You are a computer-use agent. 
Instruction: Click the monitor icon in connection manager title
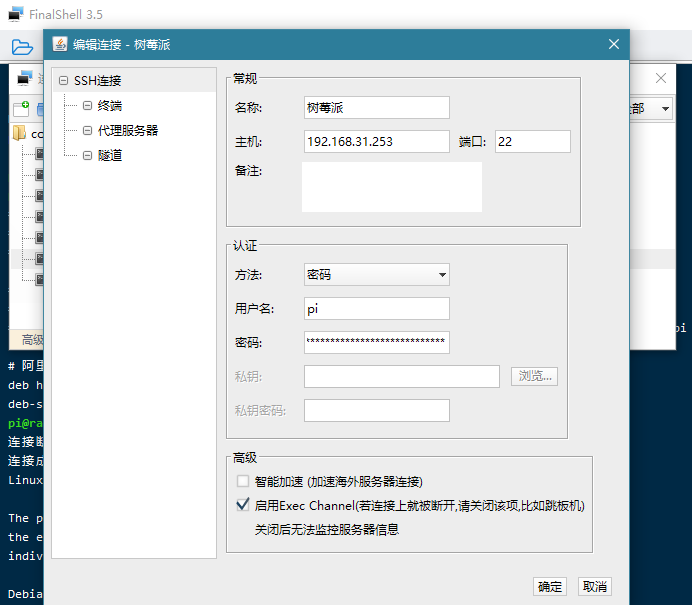25,79
